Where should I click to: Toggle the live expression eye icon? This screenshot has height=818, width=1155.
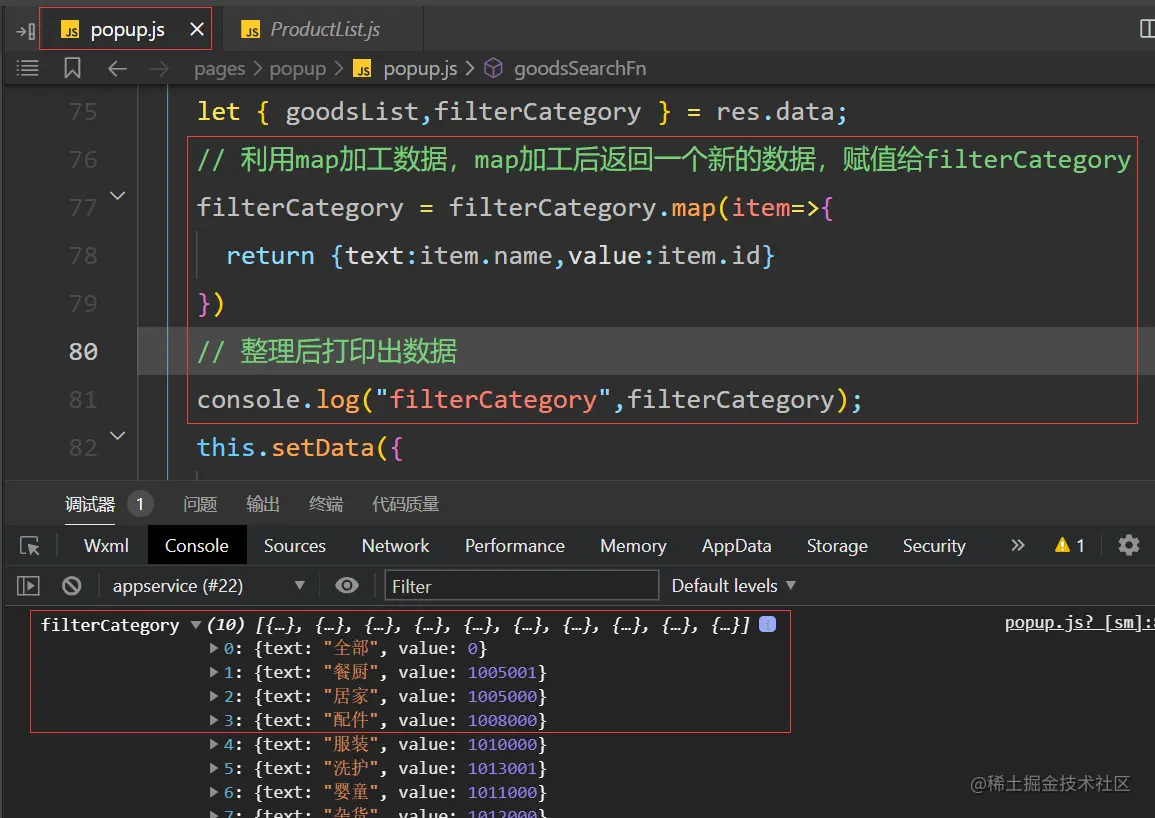[347, 585]
